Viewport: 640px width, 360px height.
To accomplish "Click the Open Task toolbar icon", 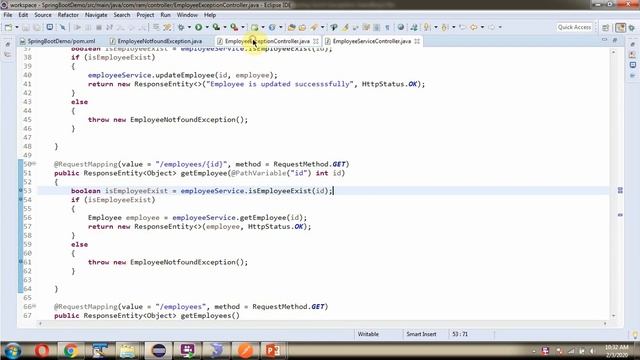I will (x=302, y=27).
